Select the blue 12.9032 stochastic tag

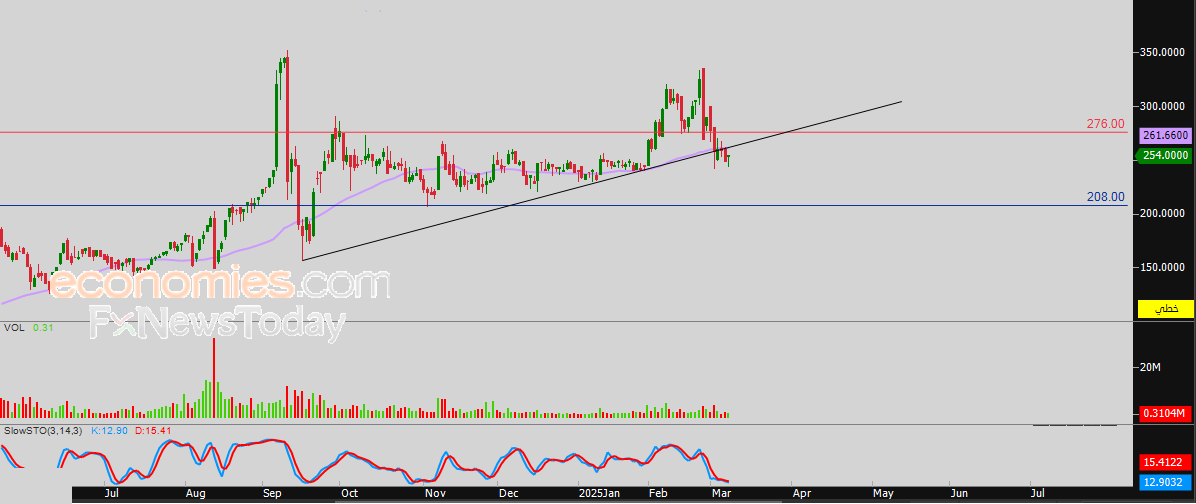1164,482
